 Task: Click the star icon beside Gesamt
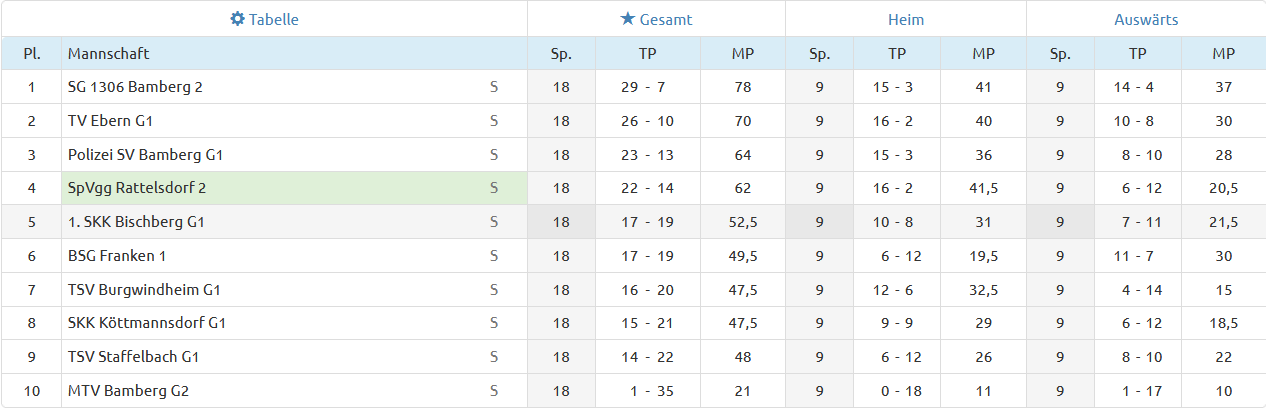click(627, 19)
